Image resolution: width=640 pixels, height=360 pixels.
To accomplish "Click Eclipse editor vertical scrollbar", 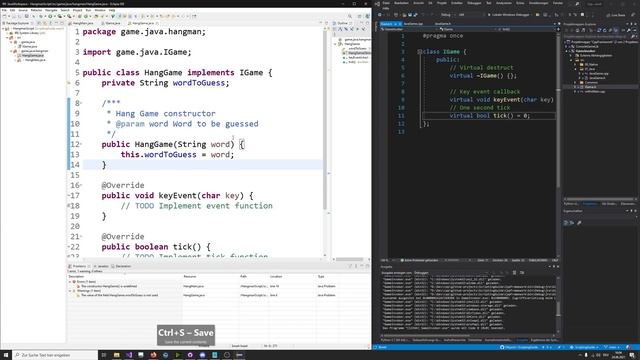I will [x=325, y=122].
